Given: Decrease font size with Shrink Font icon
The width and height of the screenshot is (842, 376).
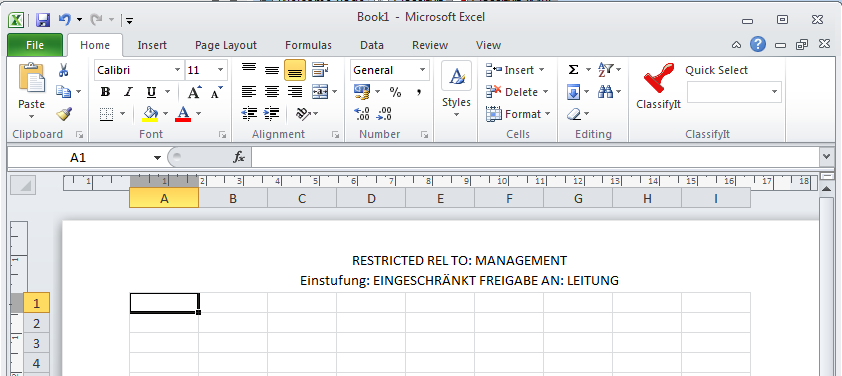Looking at the screenshot, I should pyautogui.click(x=216, y=92).
